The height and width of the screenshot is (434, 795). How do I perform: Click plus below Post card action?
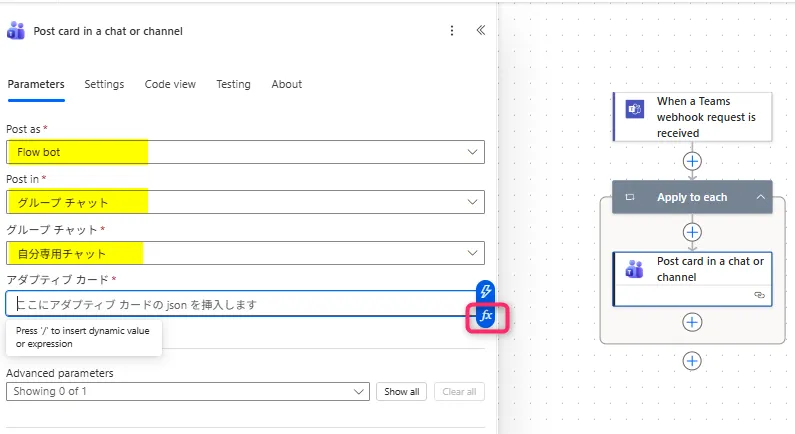pyautogui.click(x=692, y=322)
